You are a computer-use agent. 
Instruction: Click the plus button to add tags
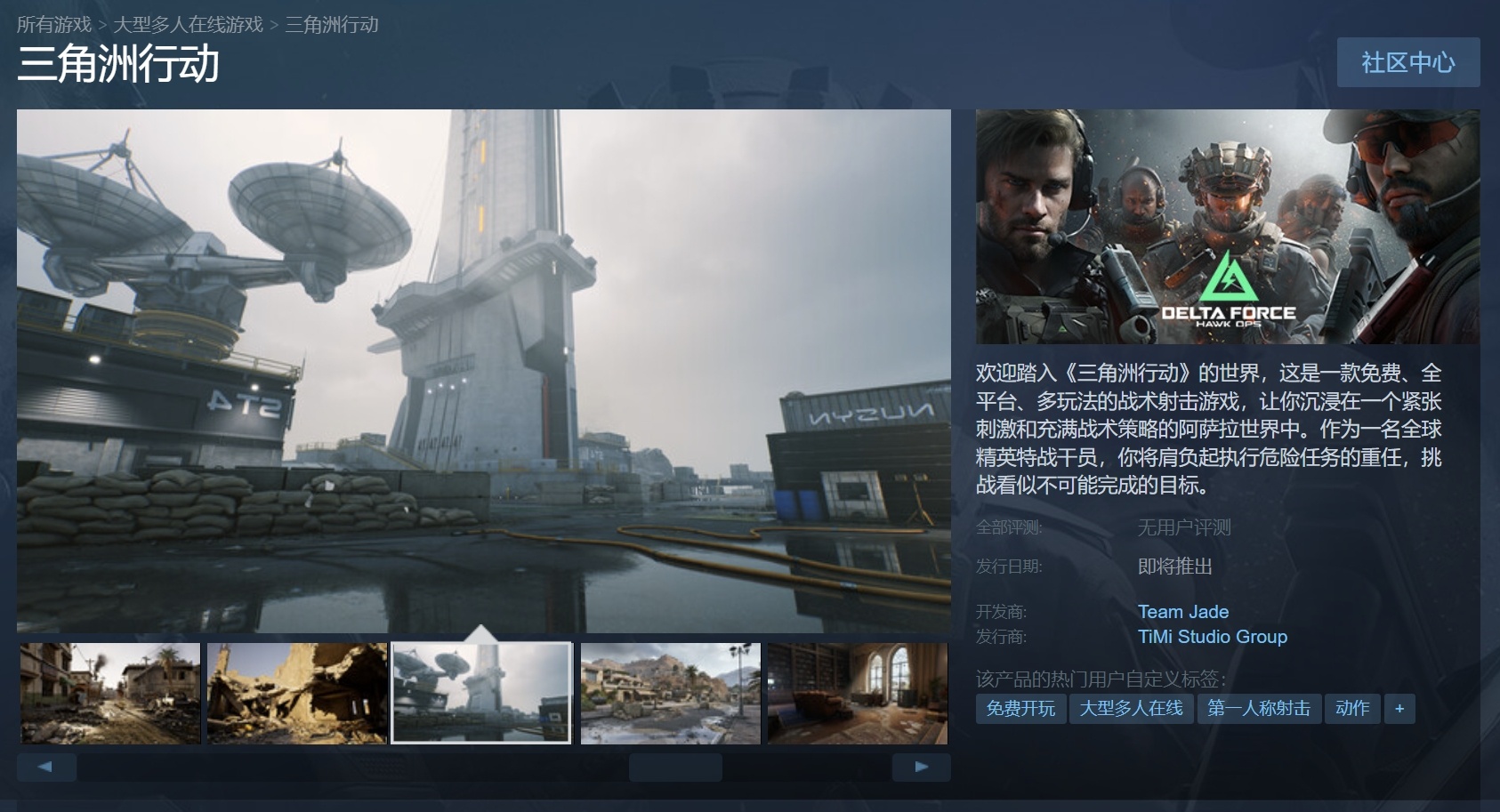pyautogui.click(x=1399, y=709)
